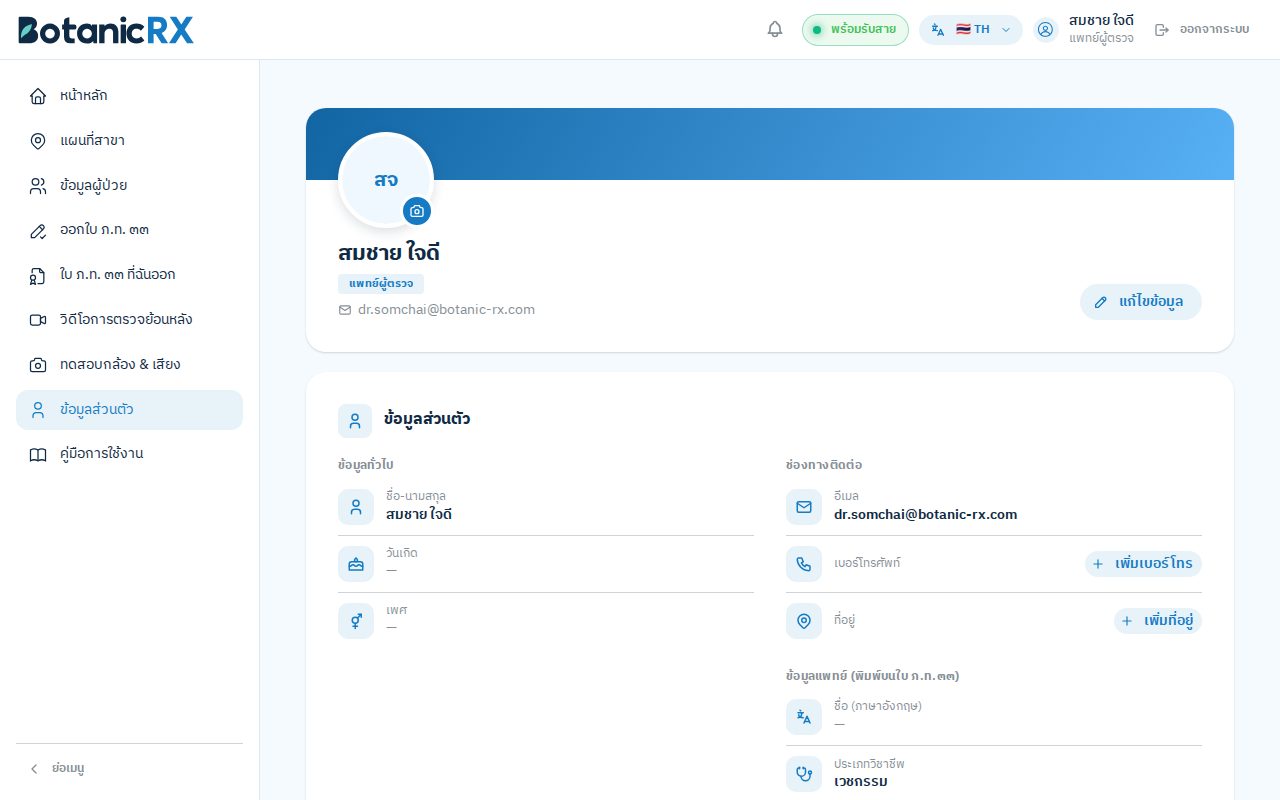Click the BotanicRX logo
This screenshot has height=800, width=1280.
click(x=106, y=30)
